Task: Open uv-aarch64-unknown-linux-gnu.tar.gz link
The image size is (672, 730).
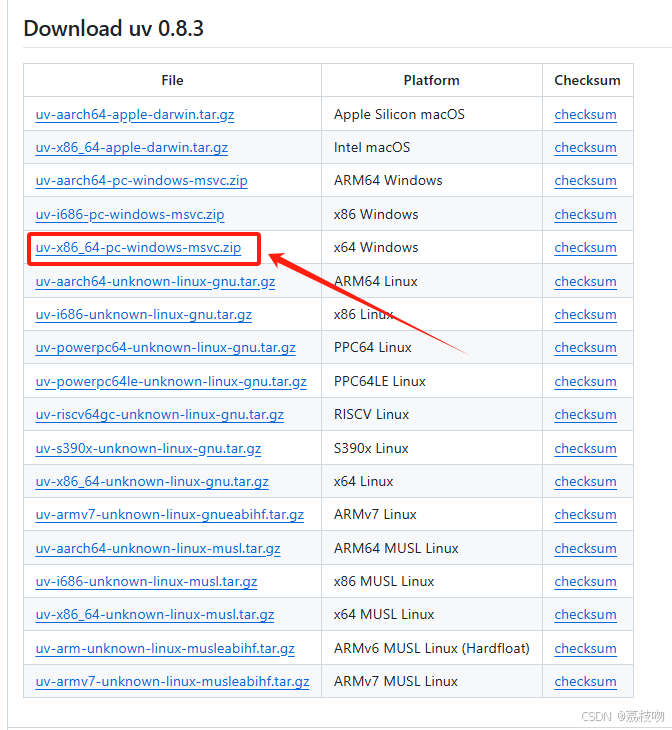Action: (x=155, y=282)
